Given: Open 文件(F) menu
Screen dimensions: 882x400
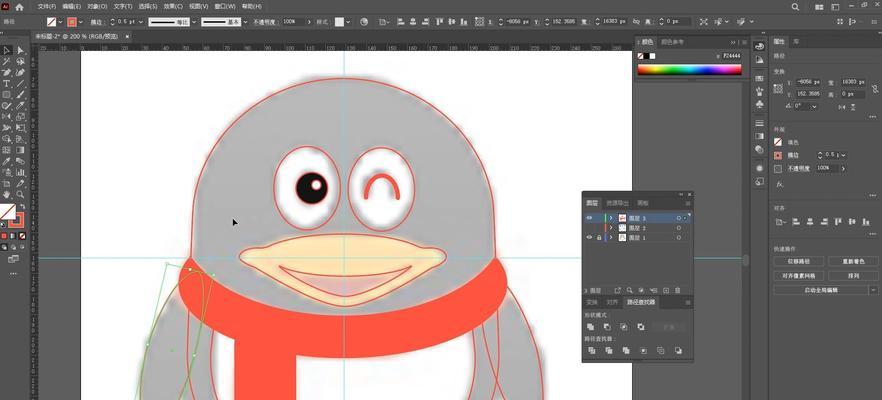Looking at the screenshot, I should coord(47,7).
